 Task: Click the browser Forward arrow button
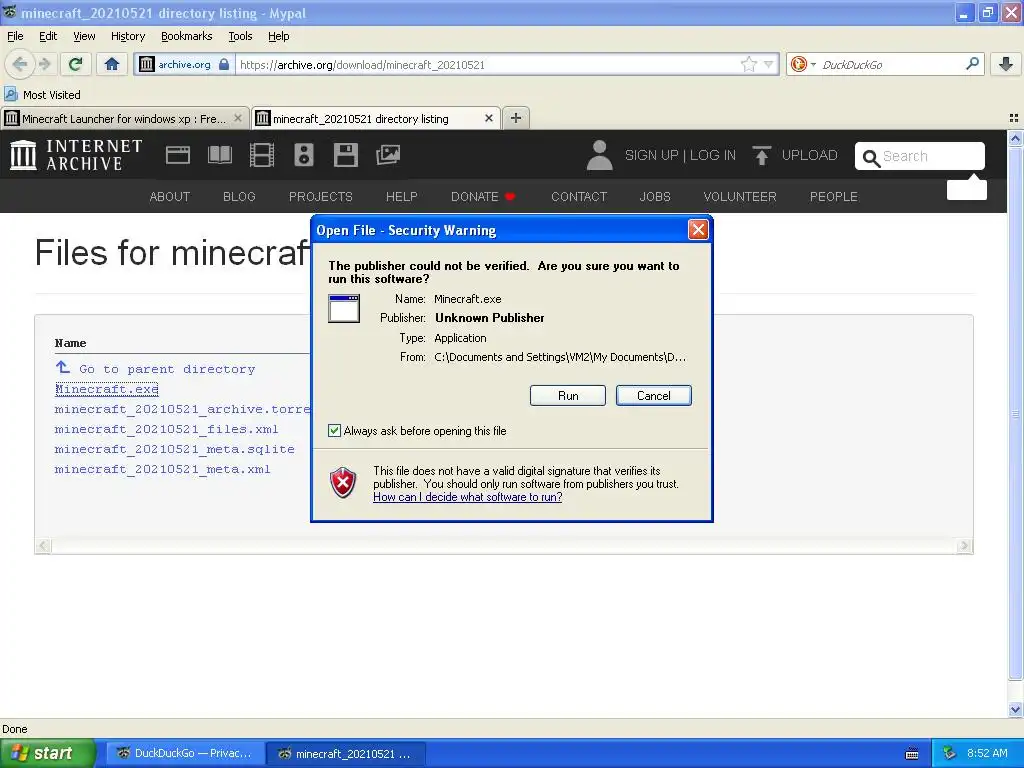coord(44,64)
